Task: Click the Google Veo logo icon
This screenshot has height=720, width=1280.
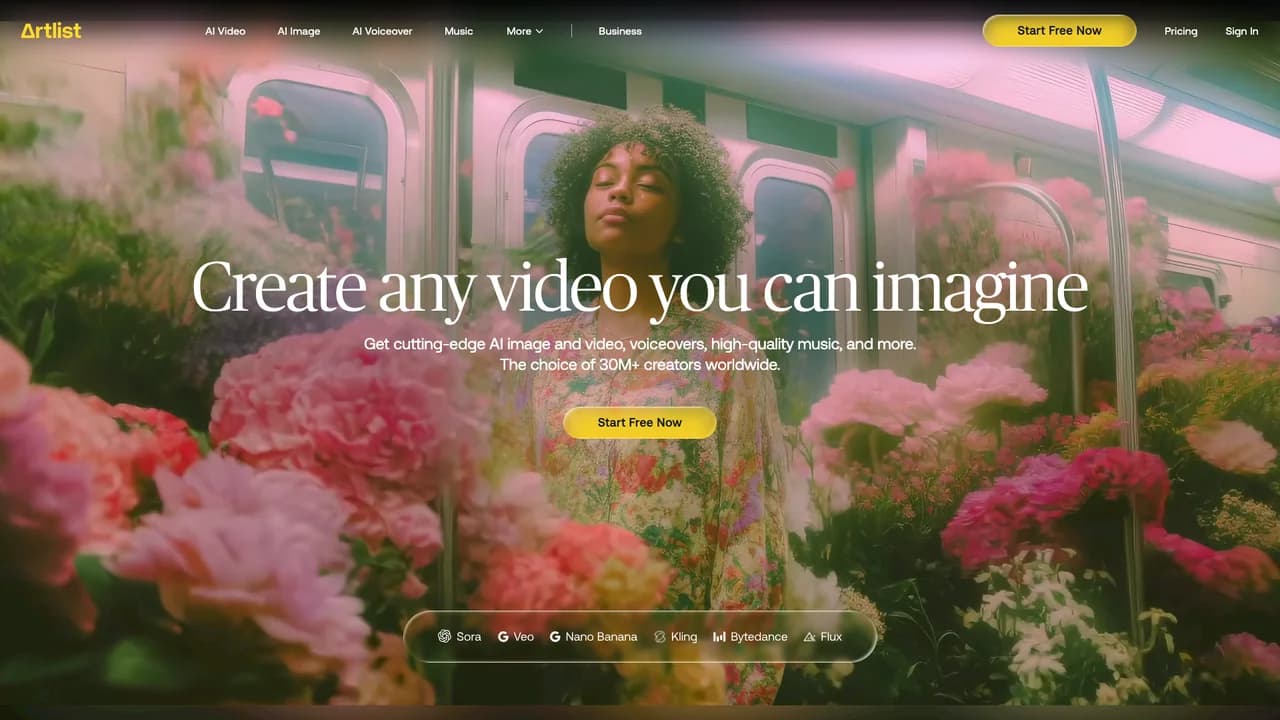Action: click(x=503, y=636)
